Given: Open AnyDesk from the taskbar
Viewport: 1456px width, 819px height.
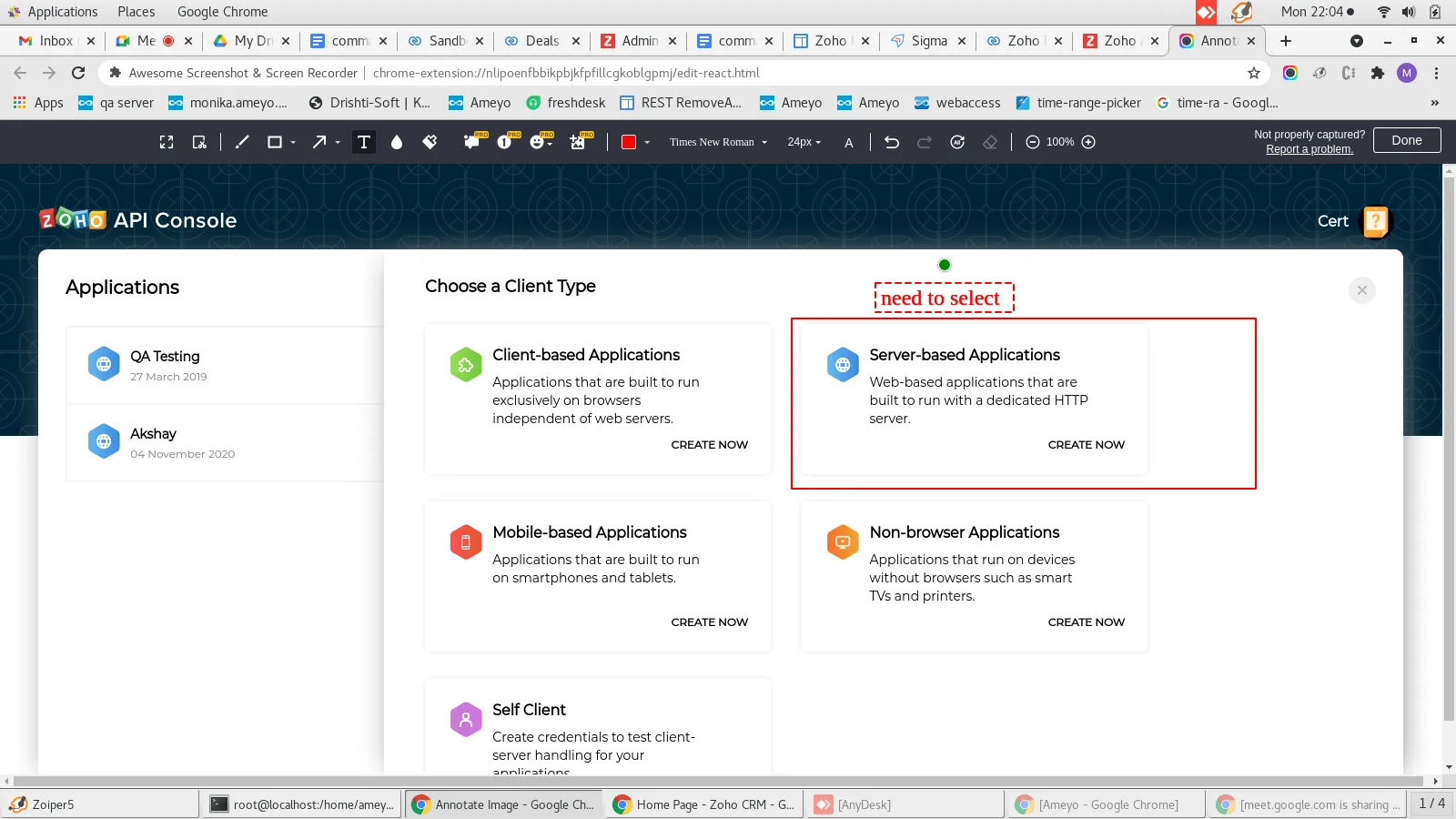Looking at the screenshot, I should point(905,804).
